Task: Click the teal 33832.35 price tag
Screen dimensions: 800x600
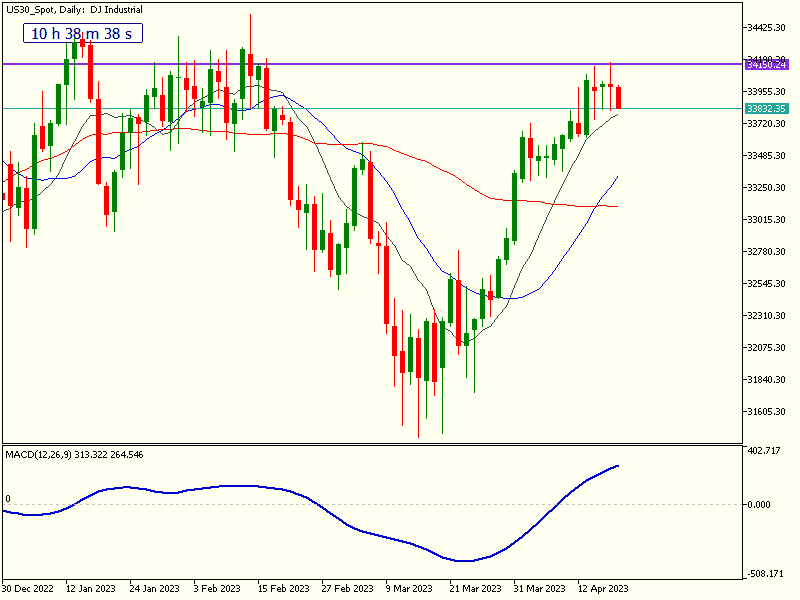Action: click(x=767, y=108)
